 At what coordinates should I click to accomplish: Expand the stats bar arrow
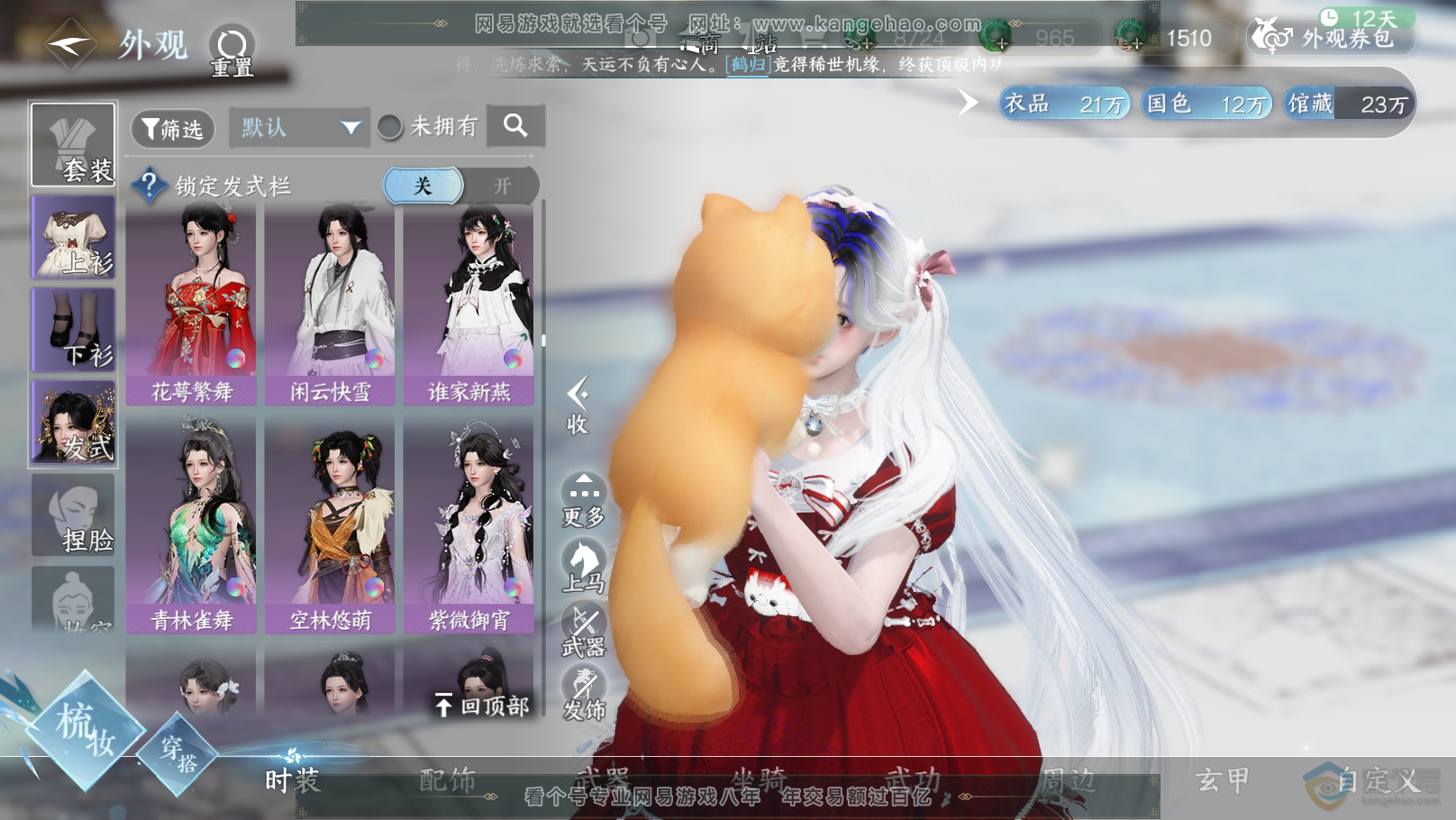pyautogui.click(x=968, y=103)
